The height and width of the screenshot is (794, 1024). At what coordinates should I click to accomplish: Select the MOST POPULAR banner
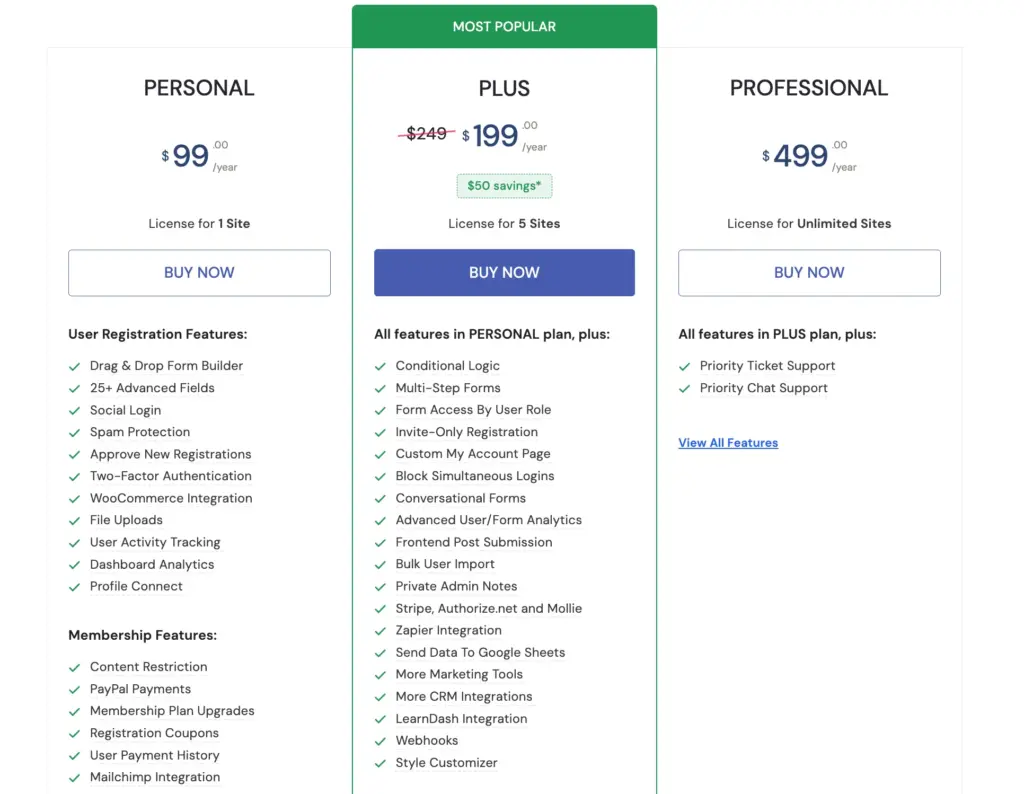point(504,26)
